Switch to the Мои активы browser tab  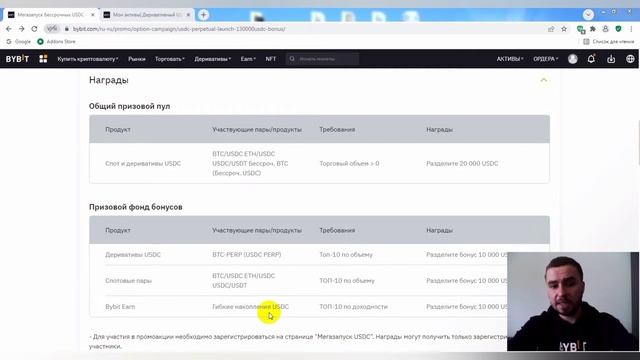147,15
